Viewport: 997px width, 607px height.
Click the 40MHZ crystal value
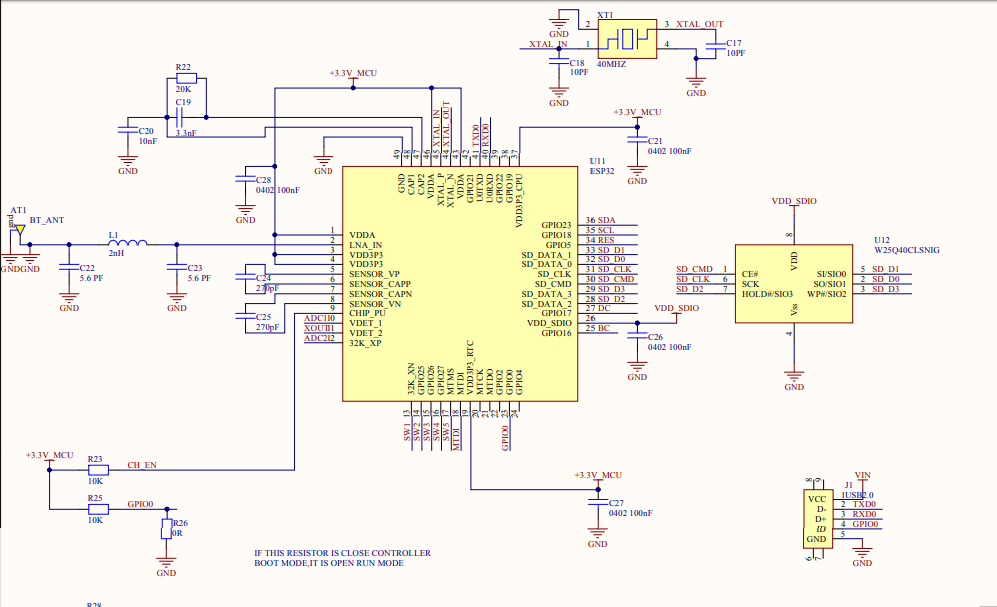pos(612,64)
